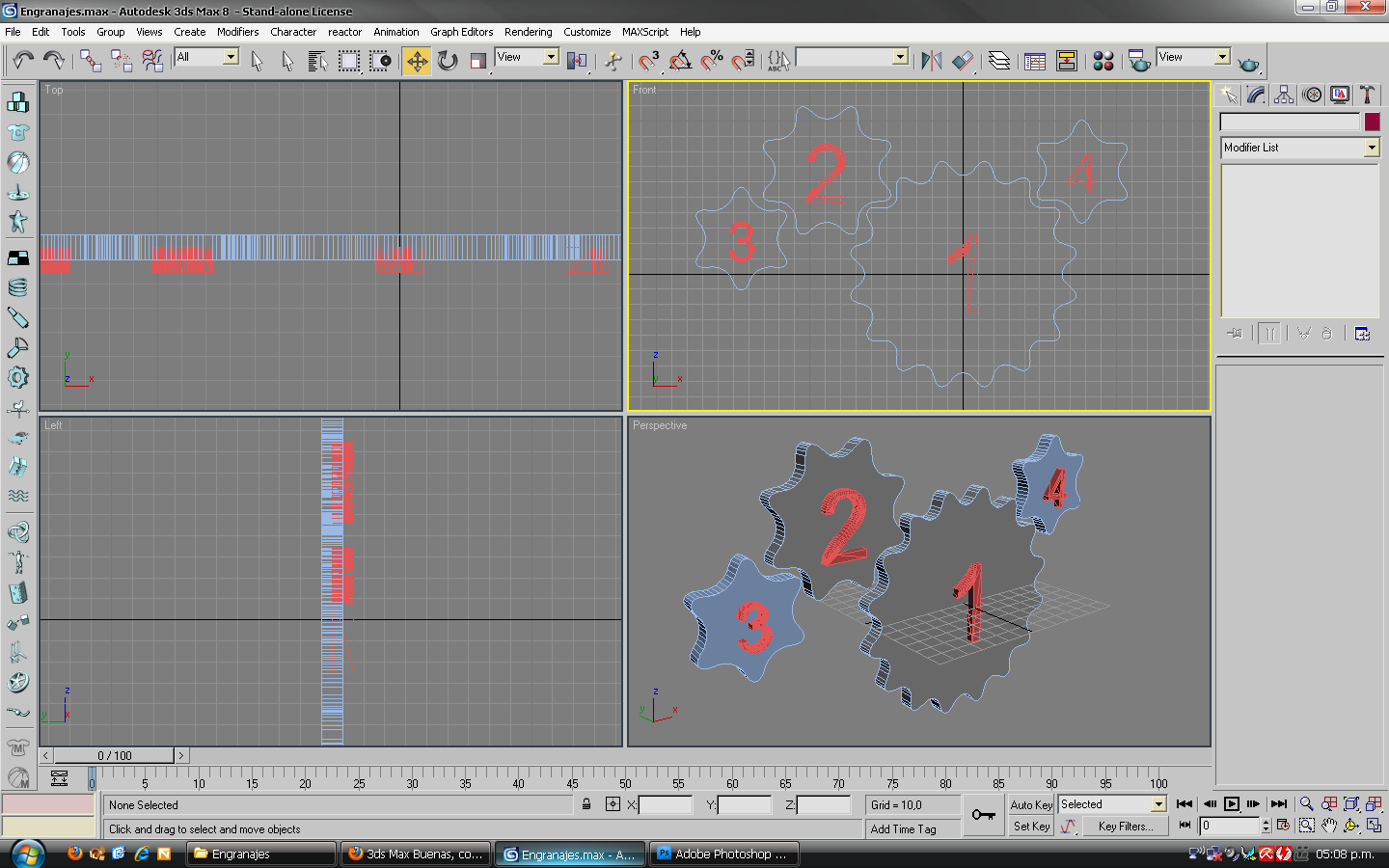Click the Undo arrow in the main toolbar
Screen dimensions: 1389x868
(23, 60)
